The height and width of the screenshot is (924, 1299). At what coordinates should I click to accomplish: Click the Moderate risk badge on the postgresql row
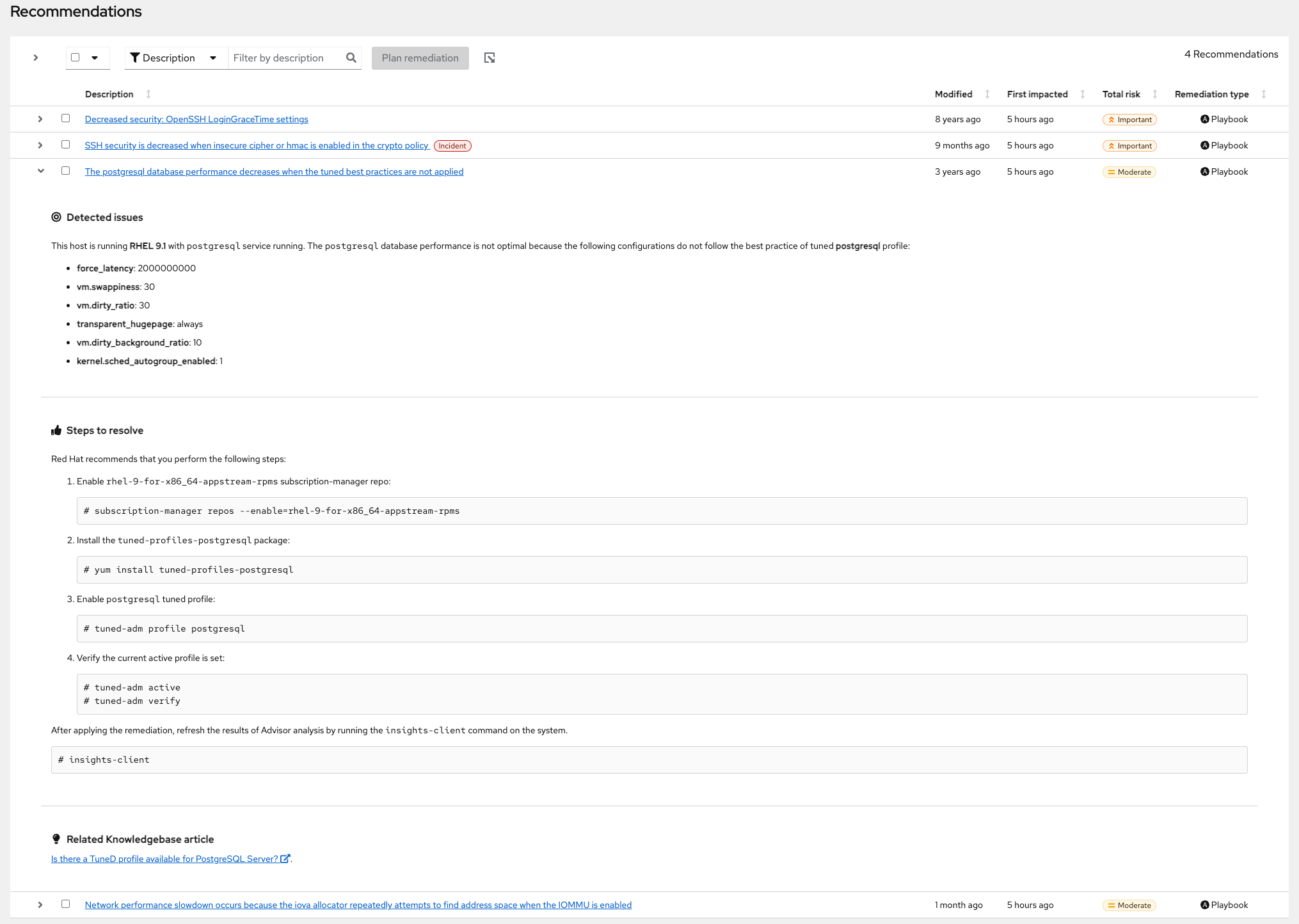click(1129, 171)
